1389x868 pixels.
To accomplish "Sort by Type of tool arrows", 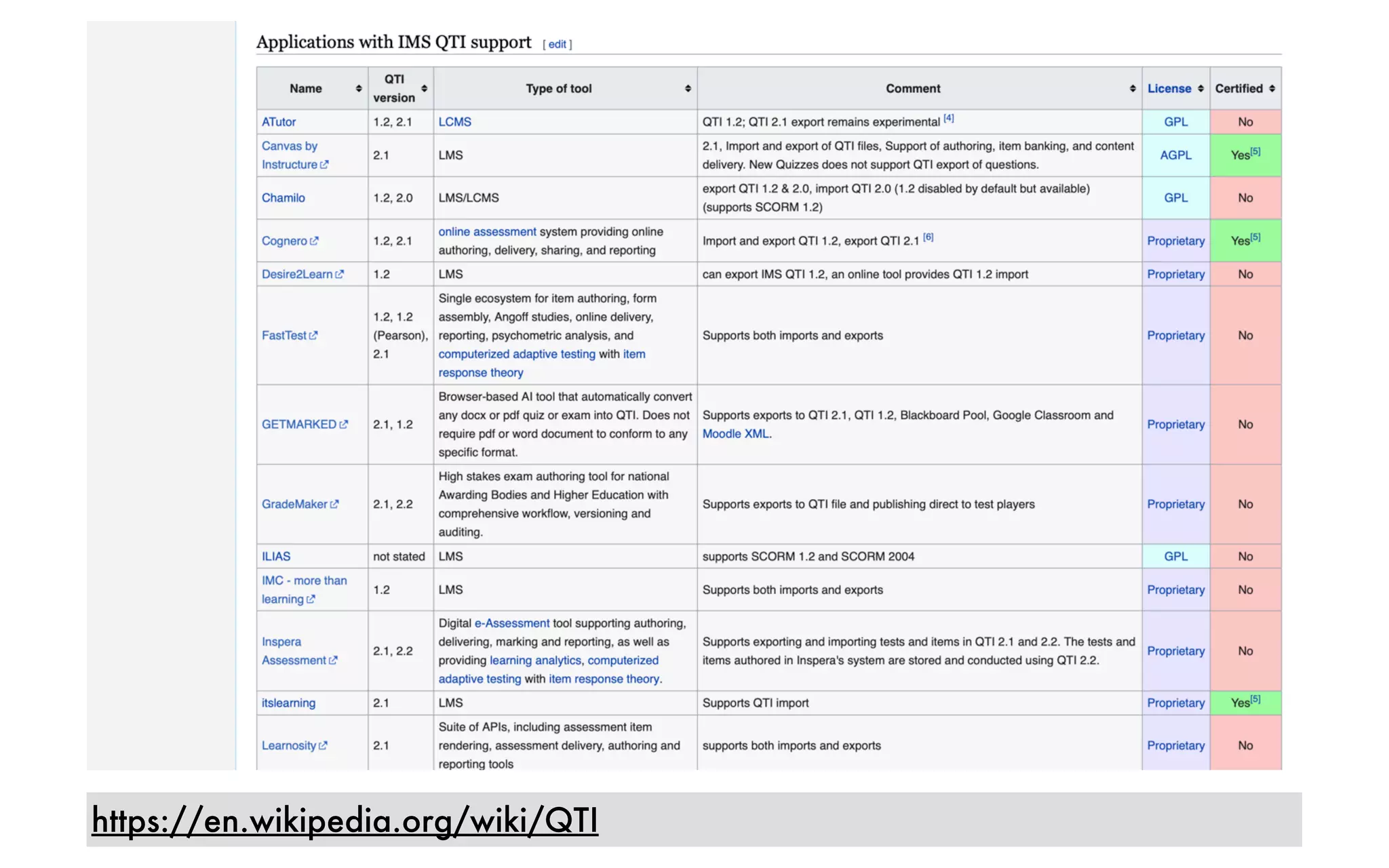I will 688,89.
